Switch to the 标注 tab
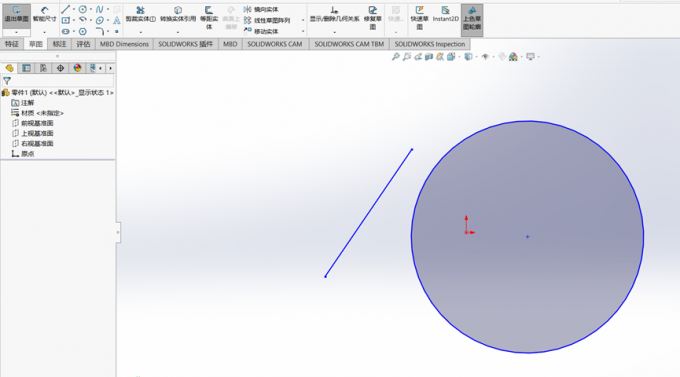 click(59, 44)
